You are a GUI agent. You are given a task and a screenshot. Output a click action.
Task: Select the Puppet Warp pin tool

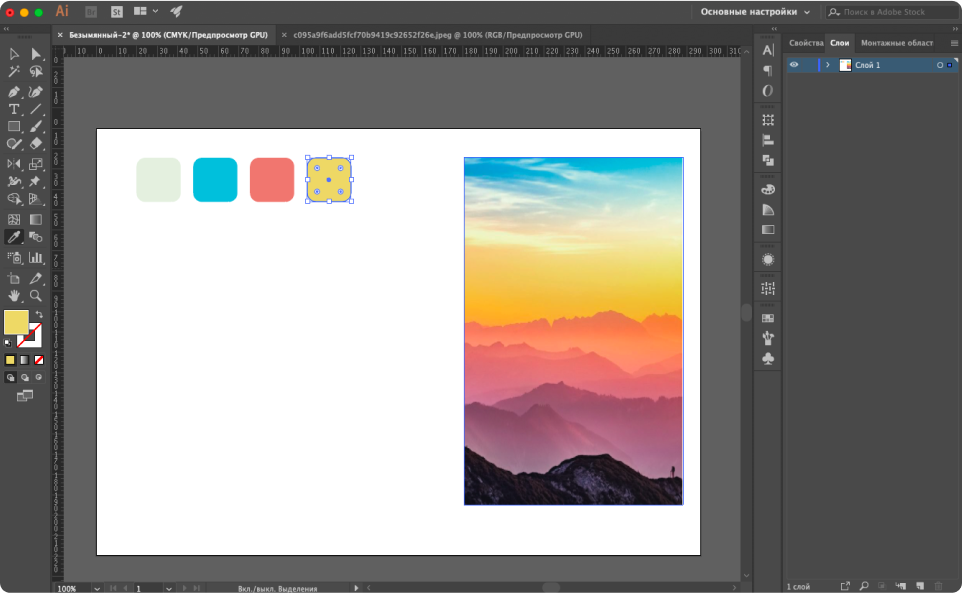pyautogui.click(x=36, y=182)
